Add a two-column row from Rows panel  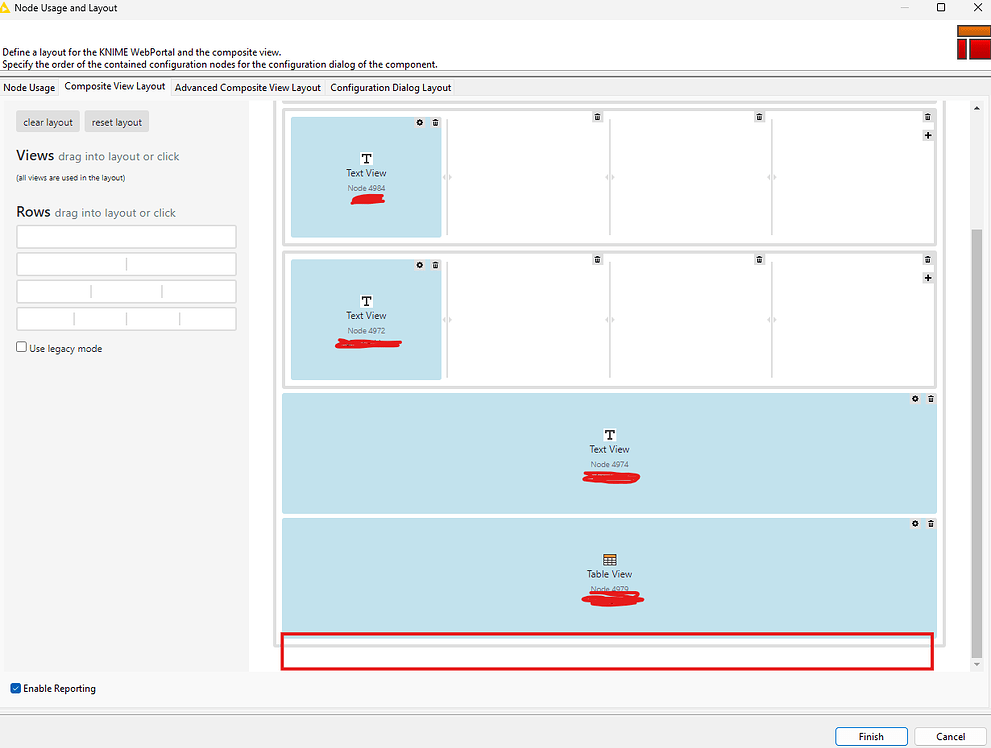tap(126, 262)
